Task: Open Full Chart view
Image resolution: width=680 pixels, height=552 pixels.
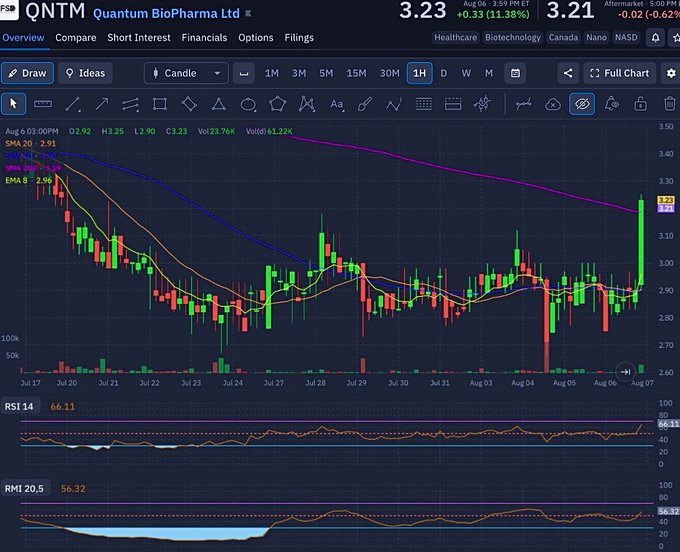Action: click(620, 73)
